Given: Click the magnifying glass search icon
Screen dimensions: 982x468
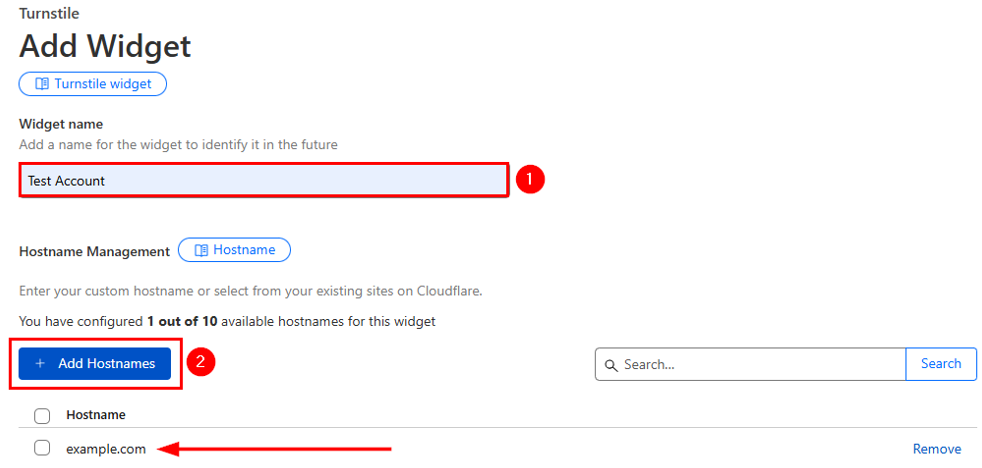Looking at the screenshot, I should 610,365.
